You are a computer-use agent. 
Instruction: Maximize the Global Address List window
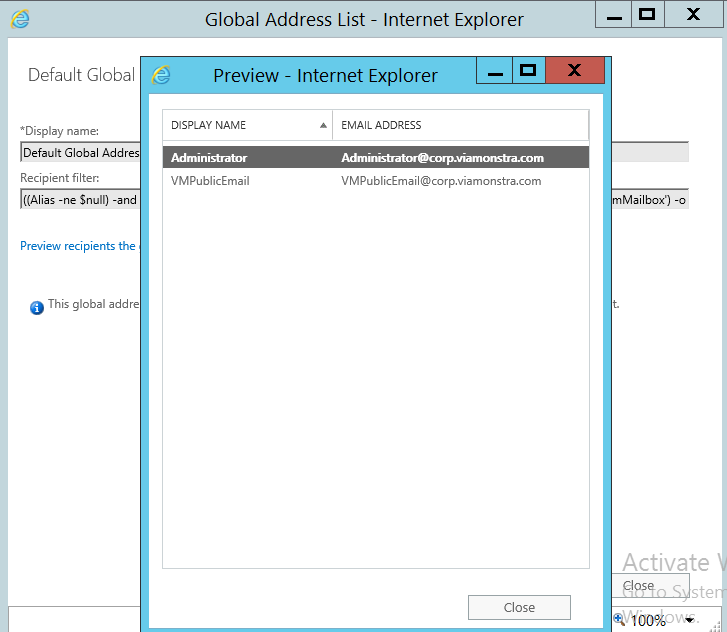pos(647,15)
